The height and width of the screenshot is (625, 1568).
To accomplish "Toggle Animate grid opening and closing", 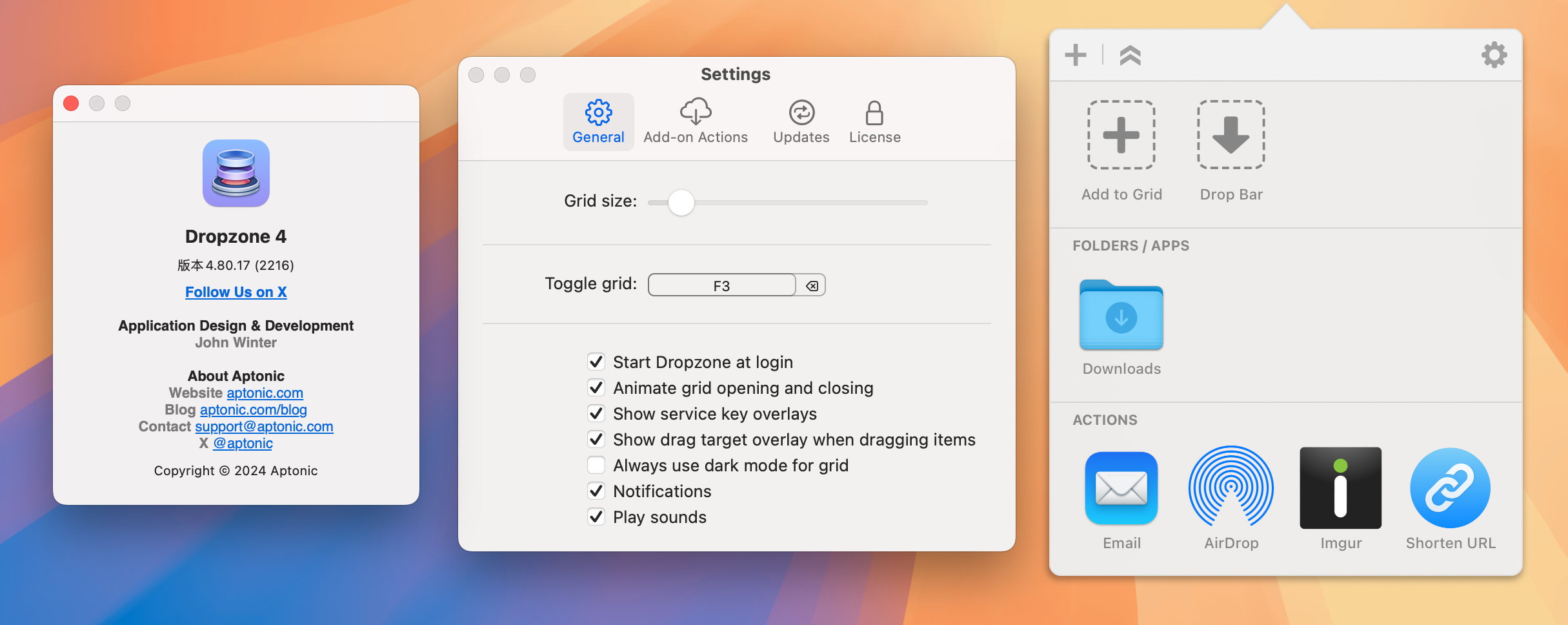I will [x=596, y=387].
